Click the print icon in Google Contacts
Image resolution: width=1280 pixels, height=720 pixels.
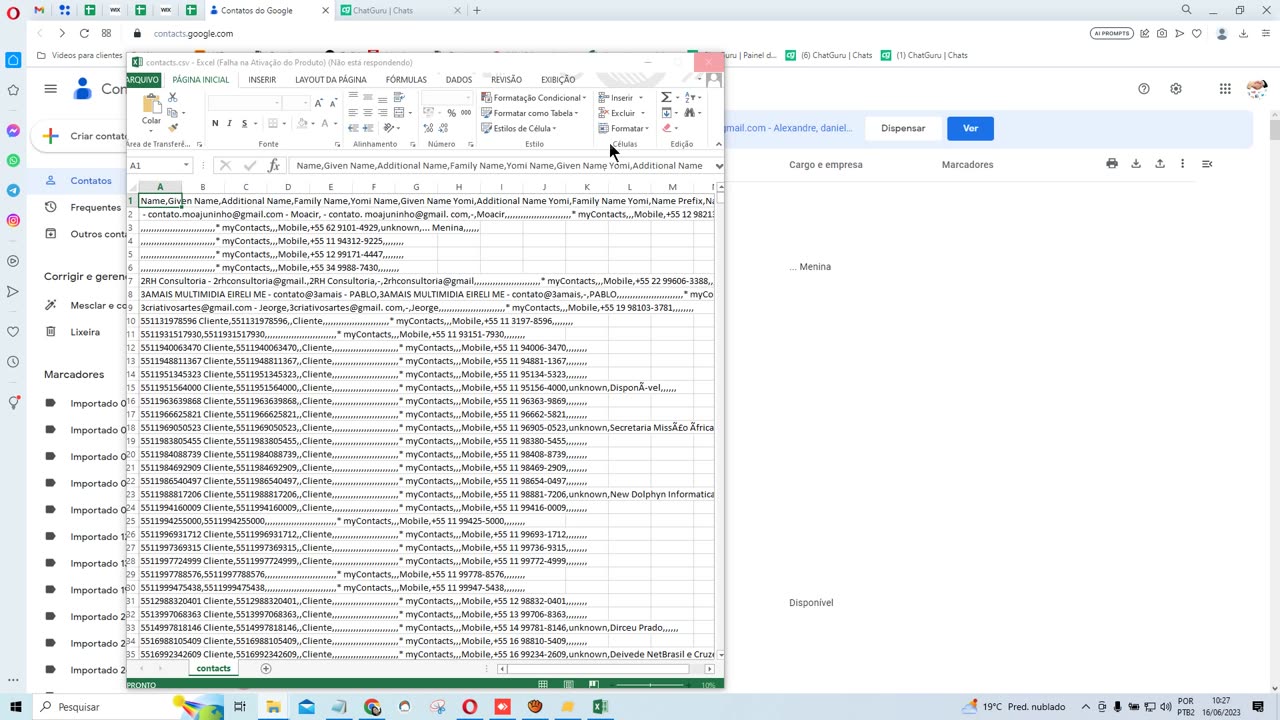1112,164
